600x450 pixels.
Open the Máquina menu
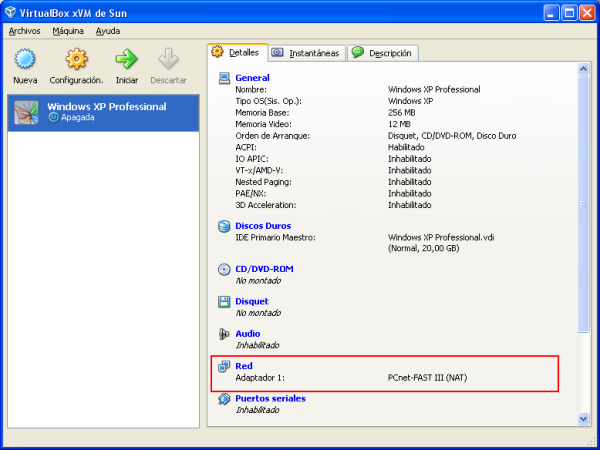[x=68, y=31]
